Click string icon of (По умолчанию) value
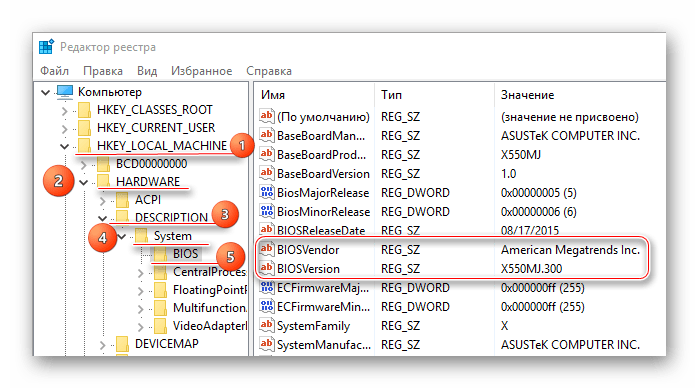The height and width of the screenshot is (388, 698). [267, 116]
